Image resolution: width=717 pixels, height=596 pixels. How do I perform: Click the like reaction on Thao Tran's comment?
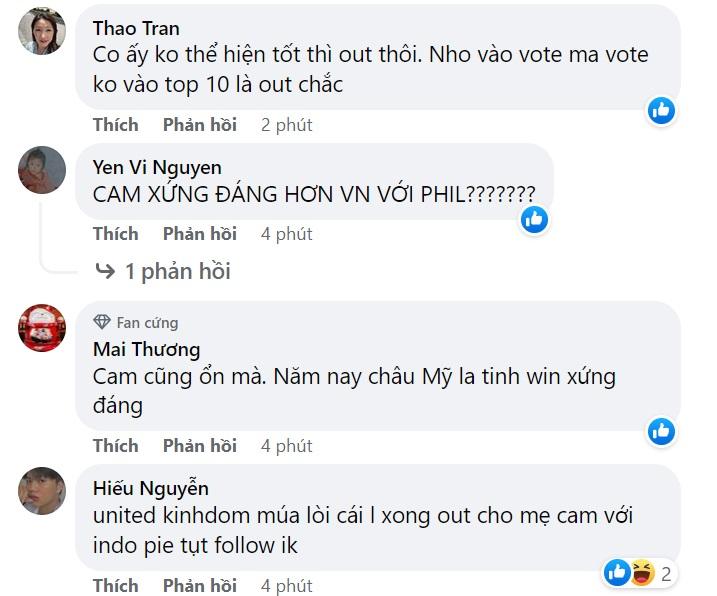pyautogui.click(x=661, y=110)
